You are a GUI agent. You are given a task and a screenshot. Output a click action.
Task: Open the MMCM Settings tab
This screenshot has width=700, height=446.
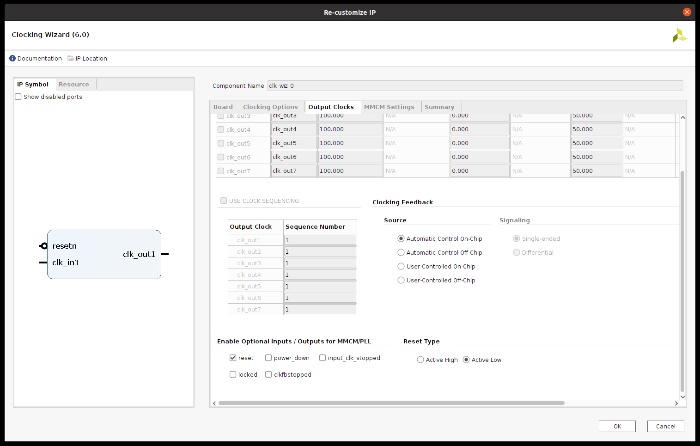(x=389, y=107)
